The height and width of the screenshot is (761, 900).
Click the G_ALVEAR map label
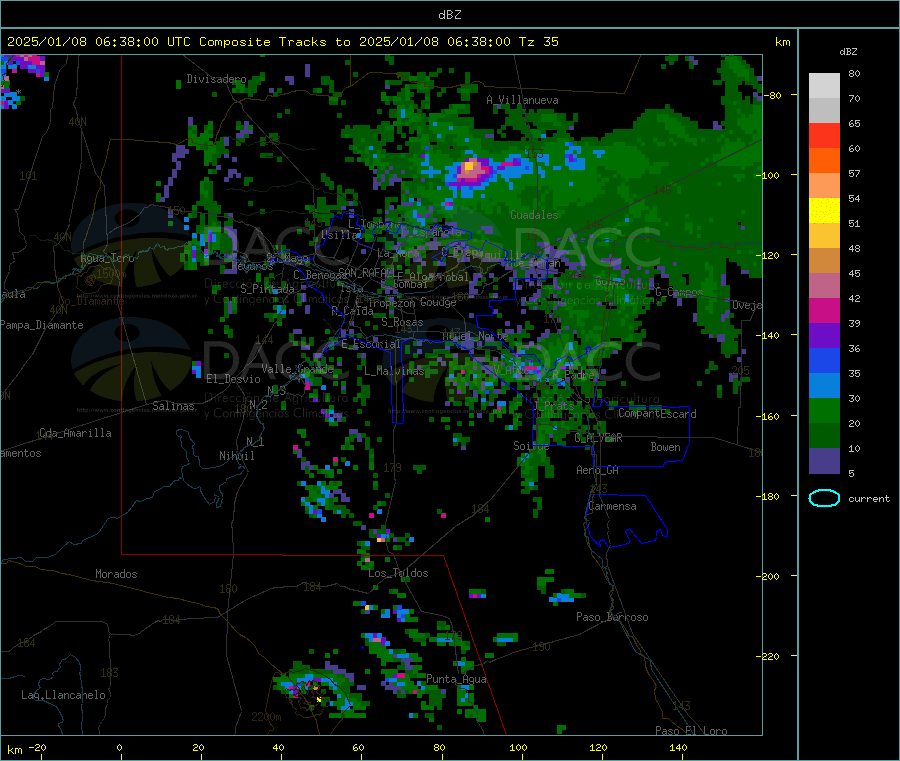pos(598,438)
